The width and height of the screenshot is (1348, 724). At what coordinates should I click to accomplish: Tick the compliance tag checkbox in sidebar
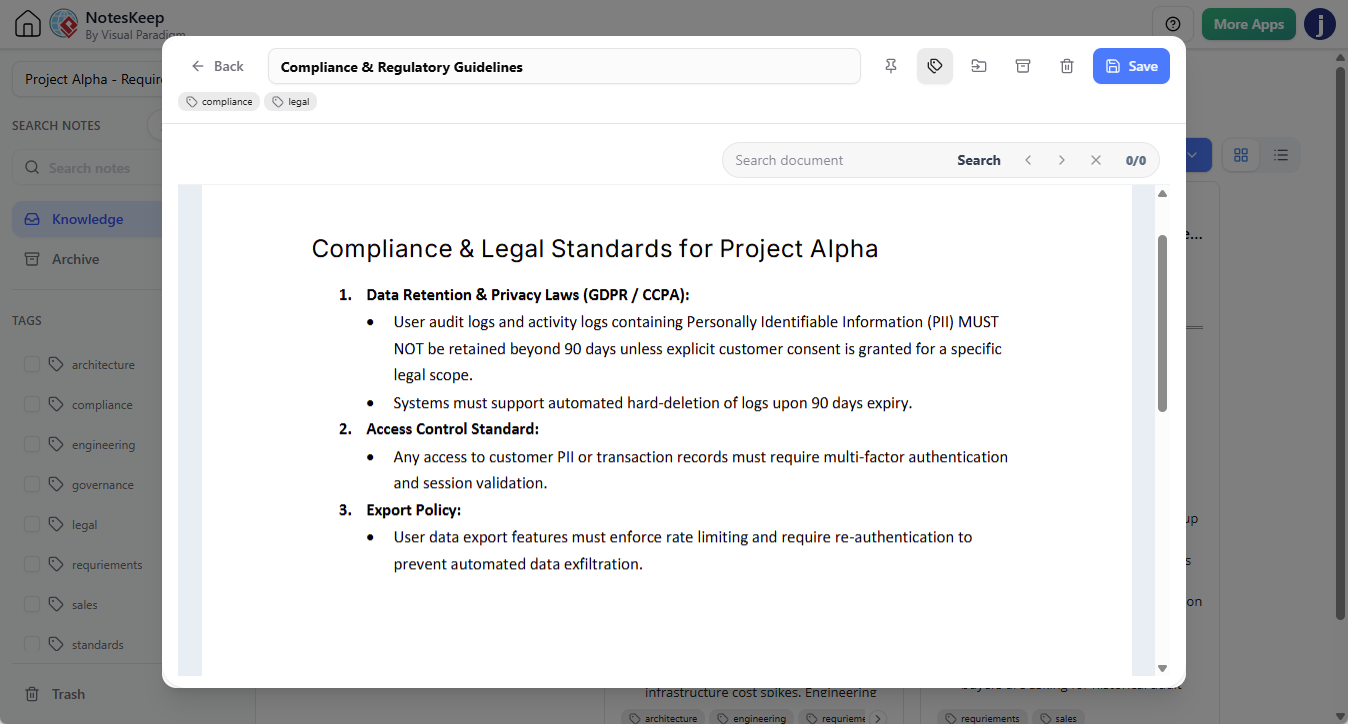click(x=32, y=404)
